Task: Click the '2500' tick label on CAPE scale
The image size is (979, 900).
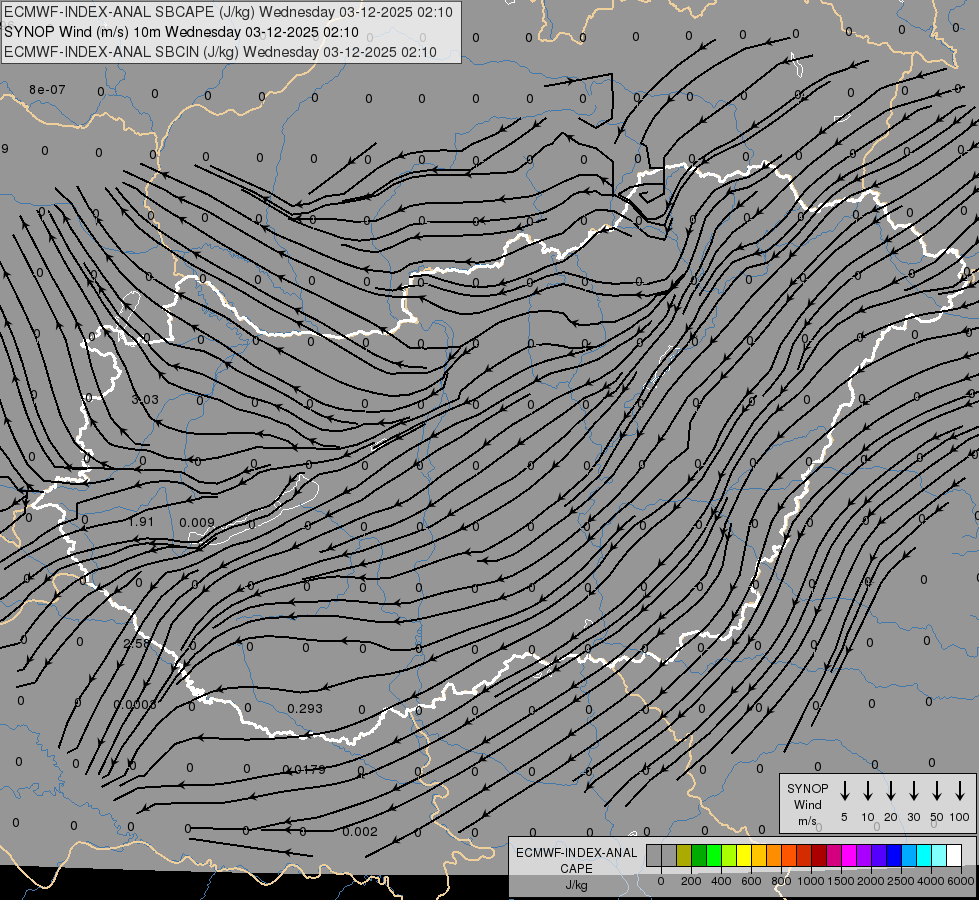Action: coord(901,881)
